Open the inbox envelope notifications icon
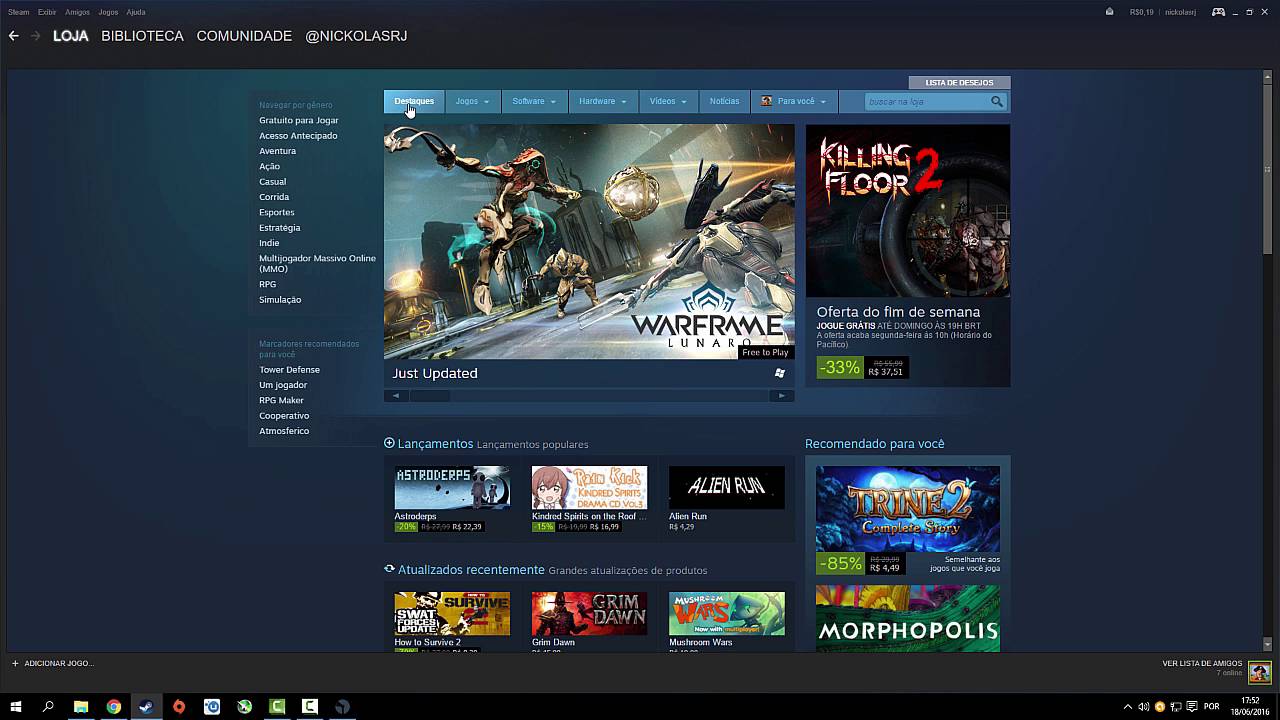This screenshot has width=1280, height=720. click(1109, 12)
